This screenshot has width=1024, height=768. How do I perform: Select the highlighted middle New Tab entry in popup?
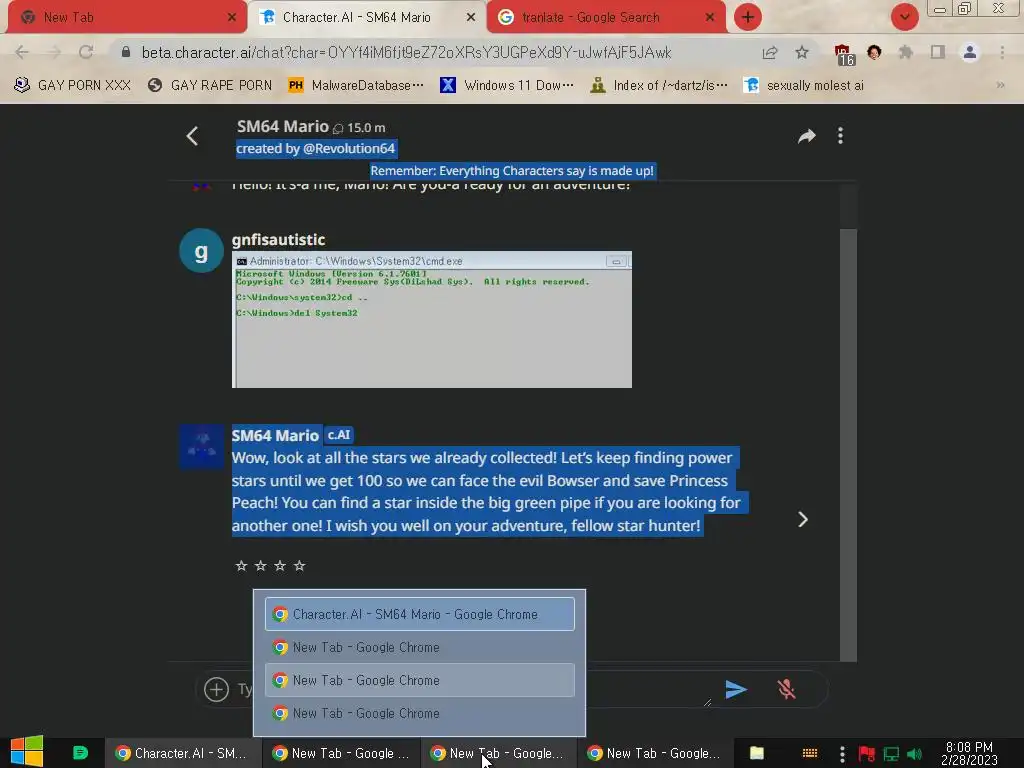[420, 680]
